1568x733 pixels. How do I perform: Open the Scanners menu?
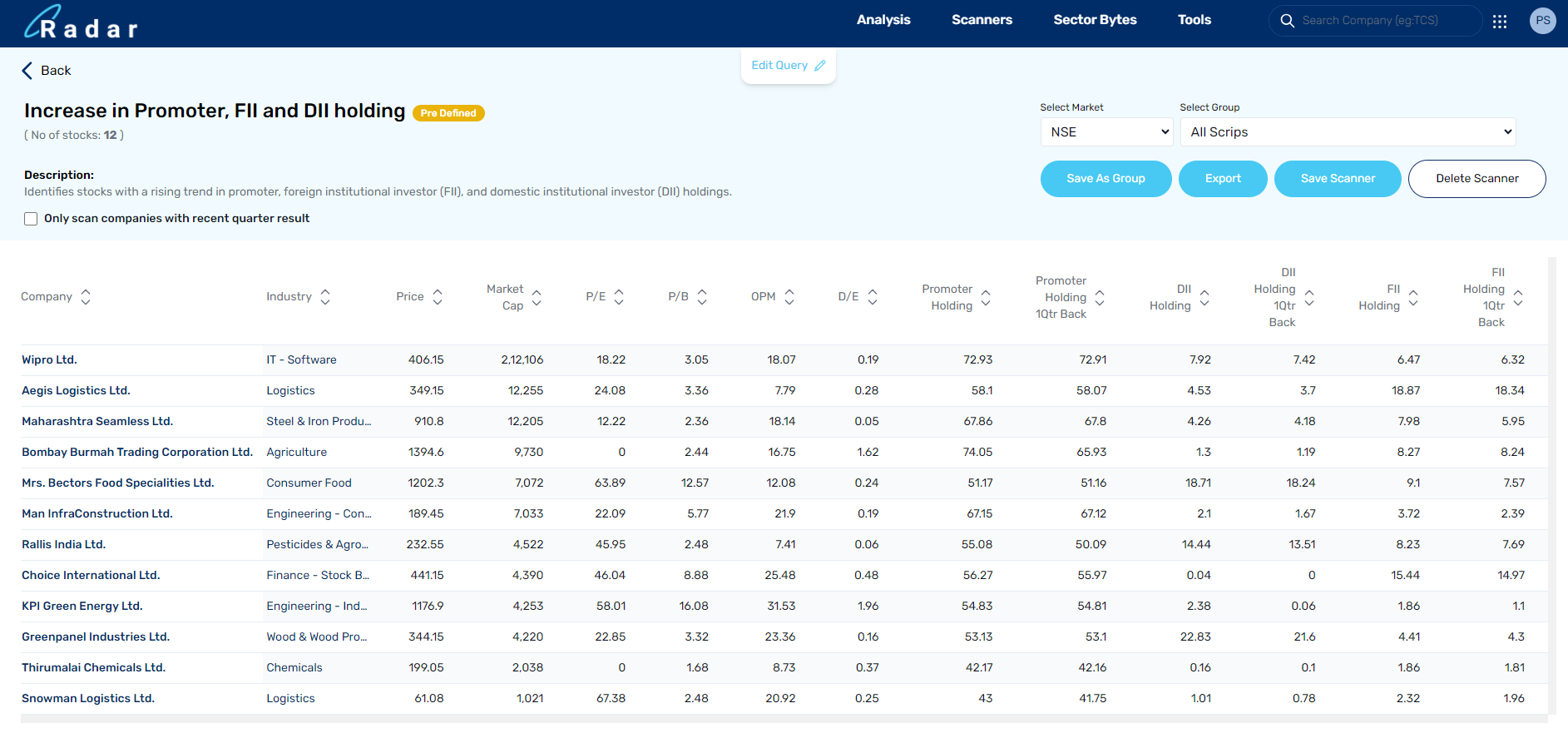tap(982, 20)
